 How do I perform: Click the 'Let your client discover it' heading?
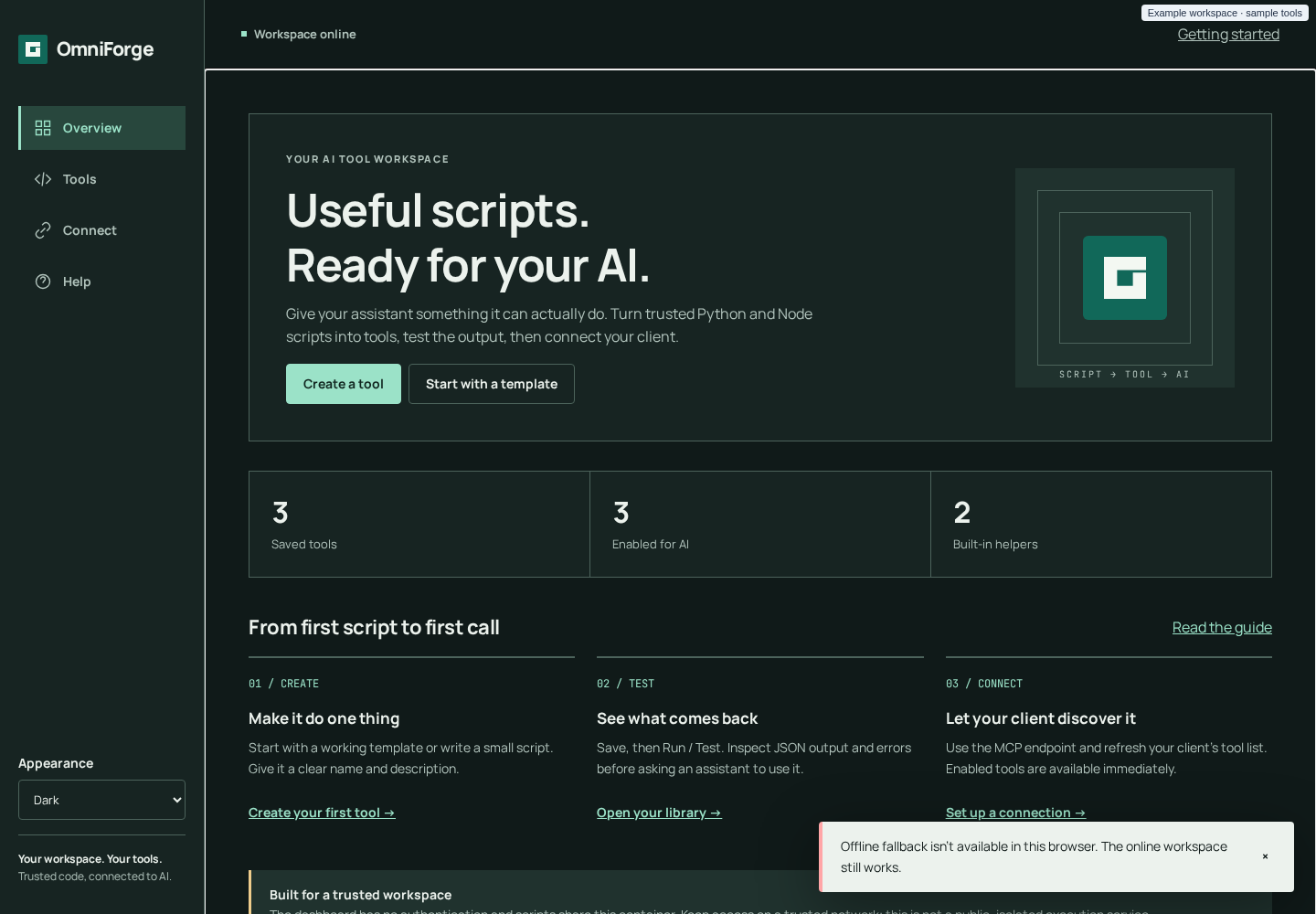[x=1041, y=718]
